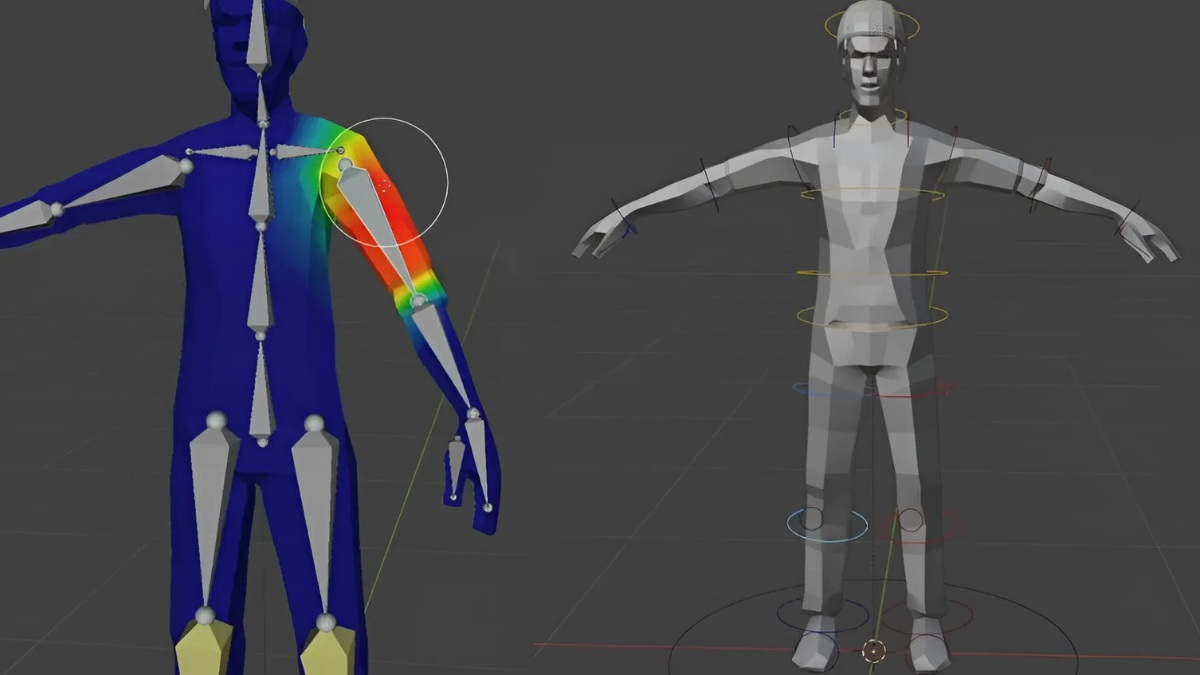Select the light-blue shin control ring on the gray model

click(826, 524)
